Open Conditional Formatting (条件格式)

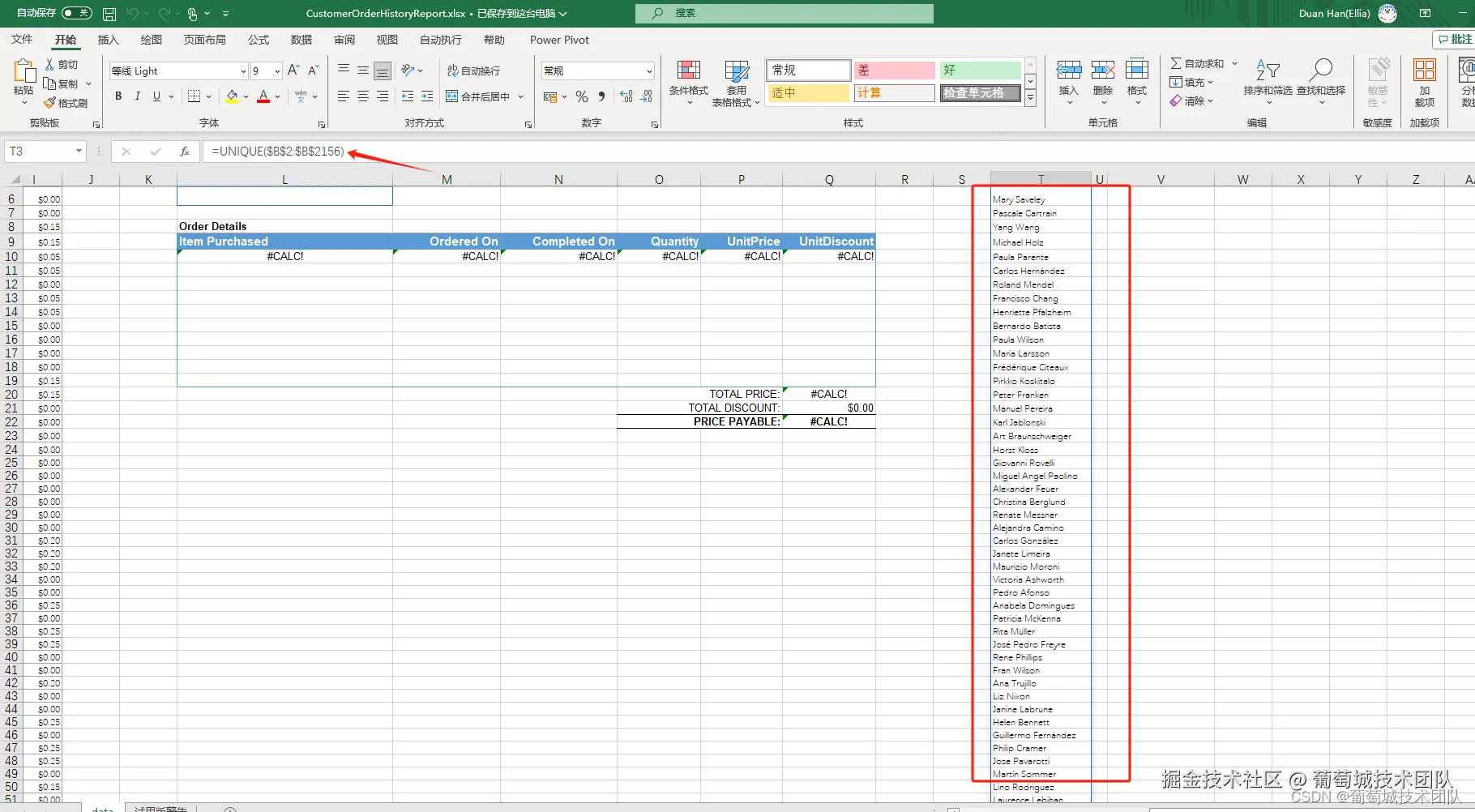689,82
